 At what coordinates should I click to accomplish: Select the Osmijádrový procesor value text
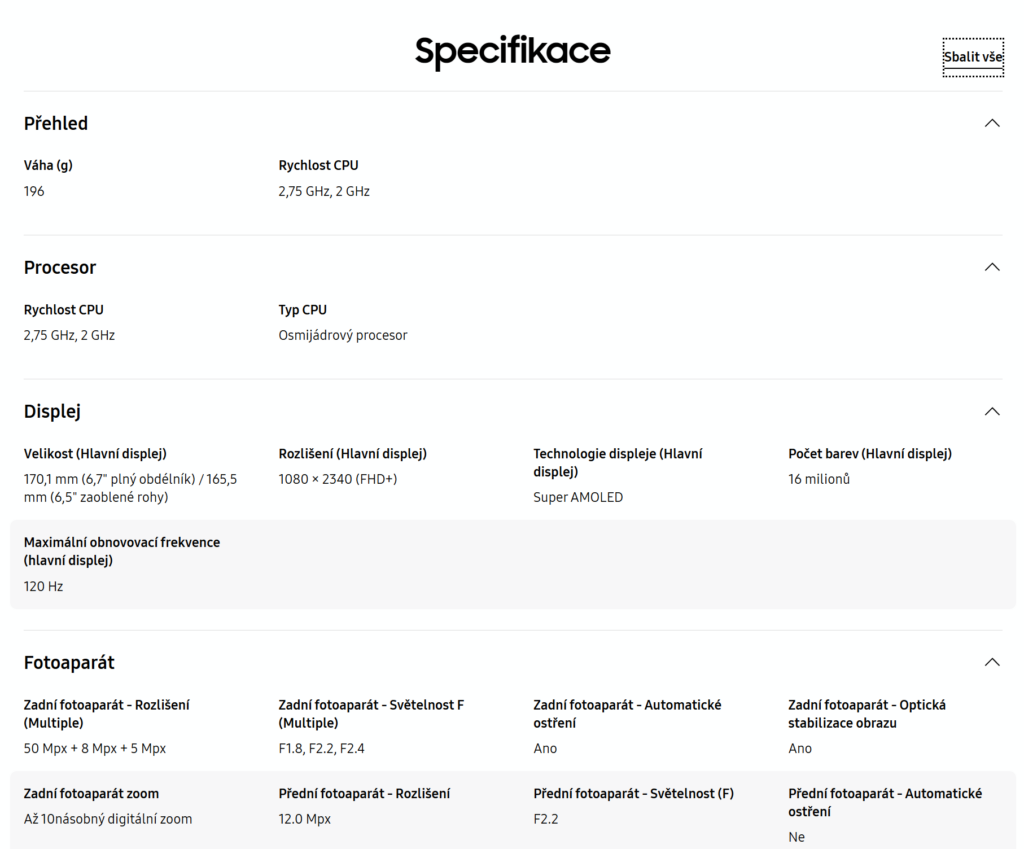[343, 335]
